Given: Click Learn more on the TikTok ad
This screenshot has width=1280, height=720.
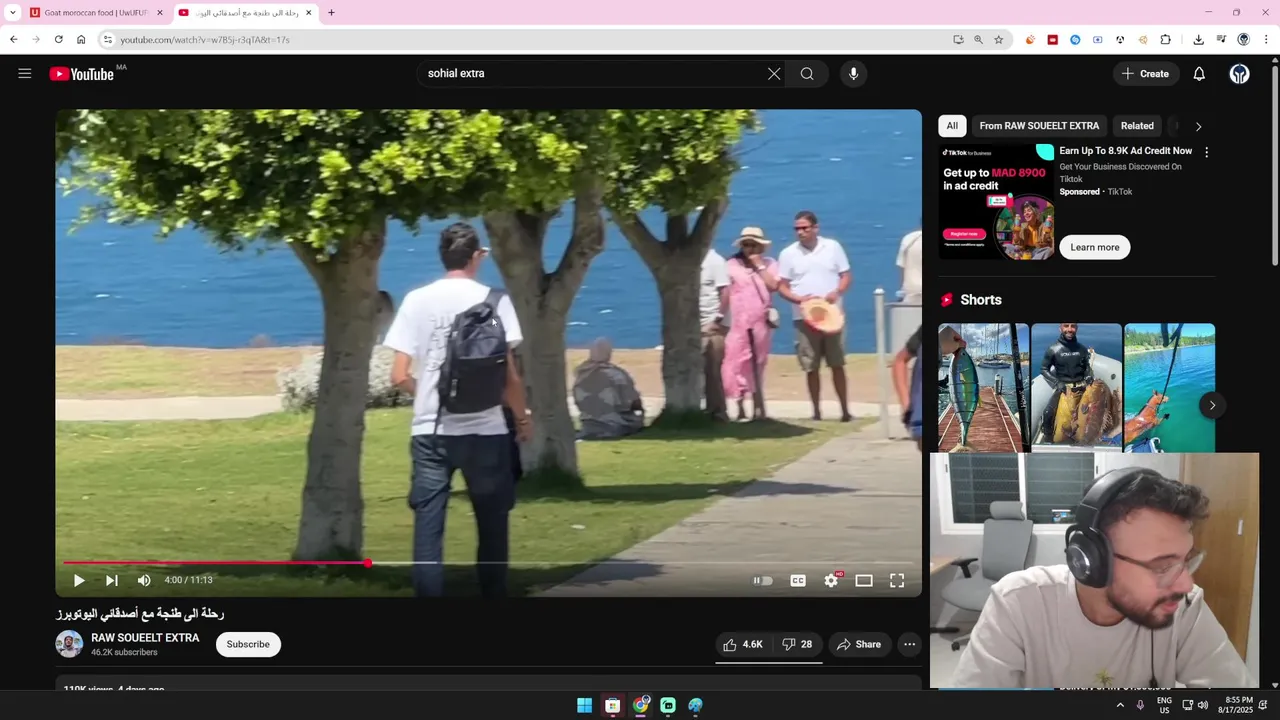Looking at the screenshot, I should point(1095,247).
